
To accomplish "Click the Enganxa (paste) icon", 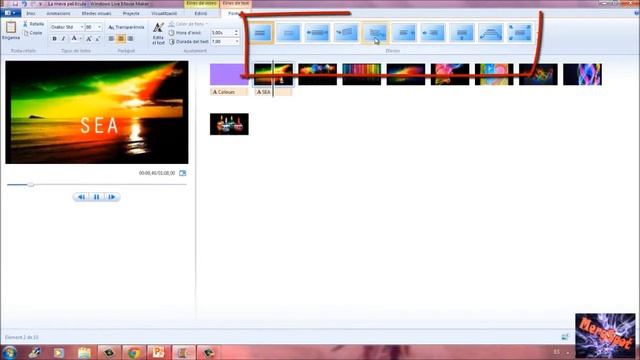I will click(11, 27).
